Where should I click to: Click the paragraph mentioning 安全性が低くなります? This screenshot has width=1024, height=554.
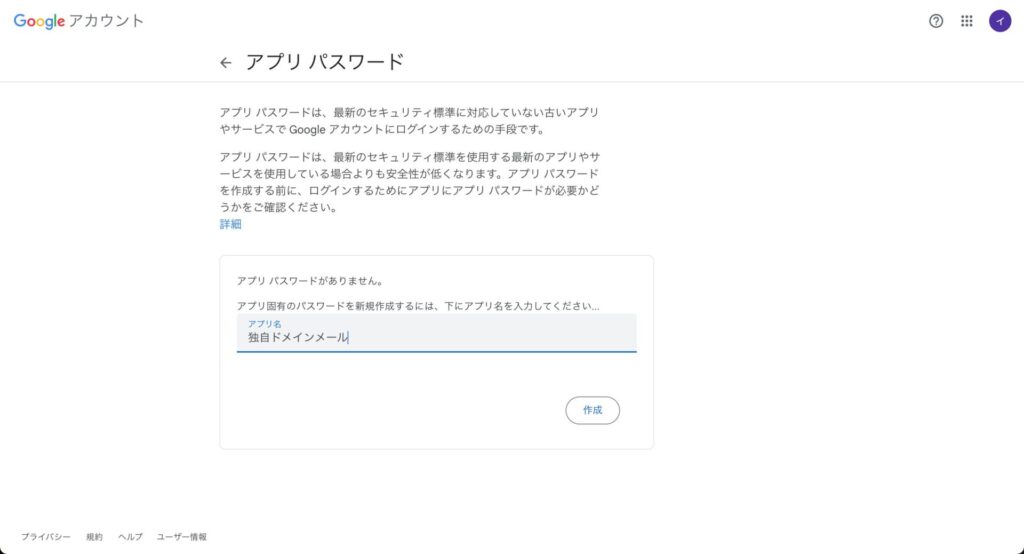(409, 182)
